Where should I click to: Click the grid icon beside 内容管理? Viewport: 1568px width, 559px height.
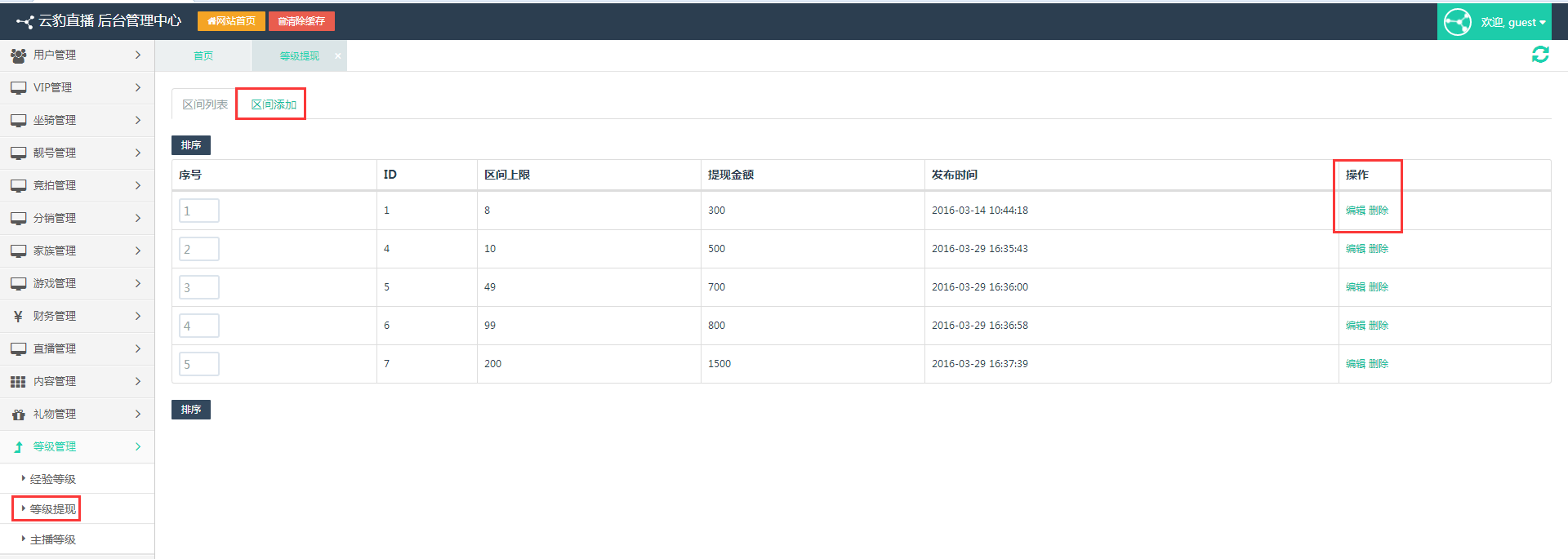pos(18,382)
